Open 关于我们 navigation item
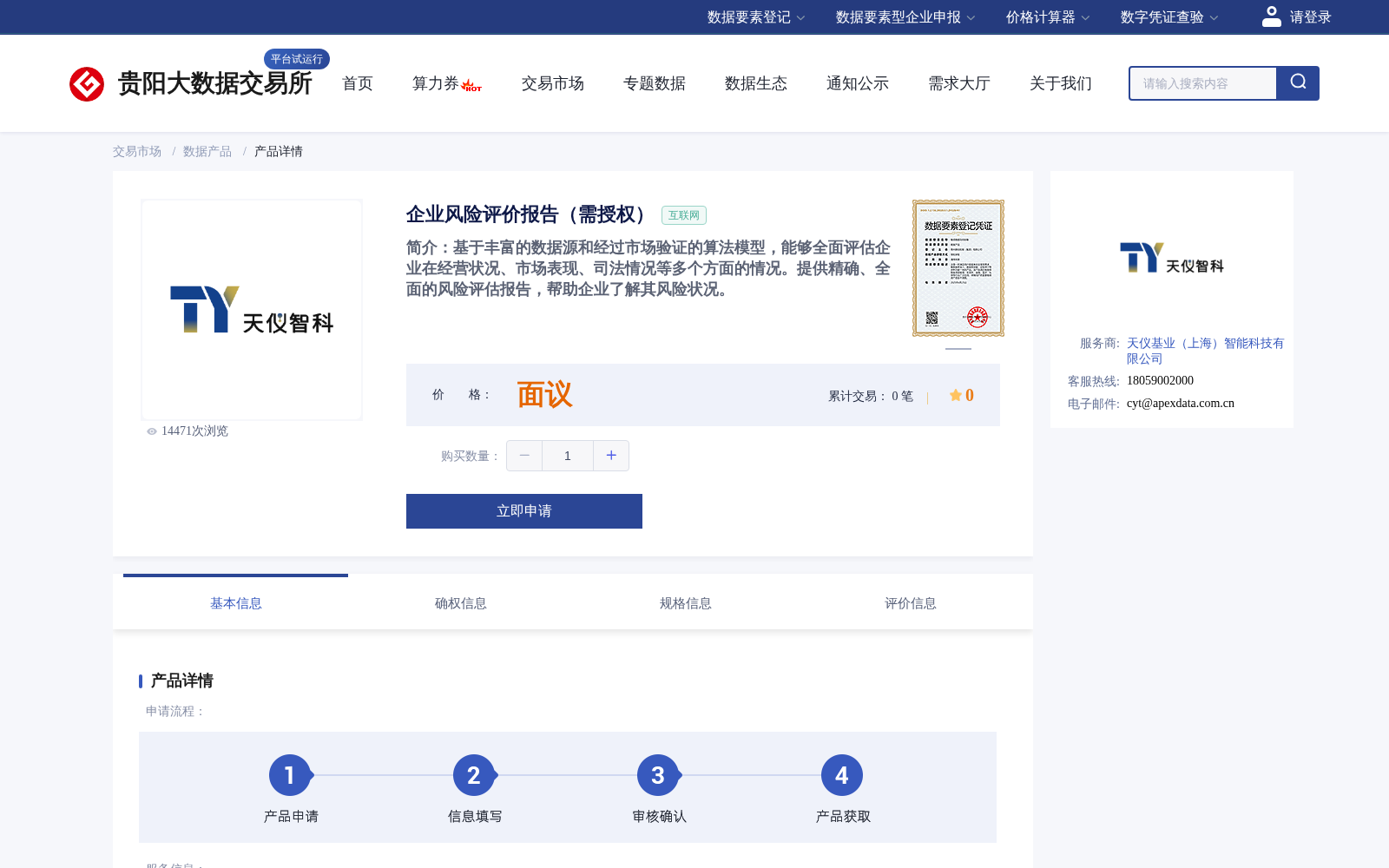The width and height of the screenshot is (1389, 868). click(x=1061, y=83)
